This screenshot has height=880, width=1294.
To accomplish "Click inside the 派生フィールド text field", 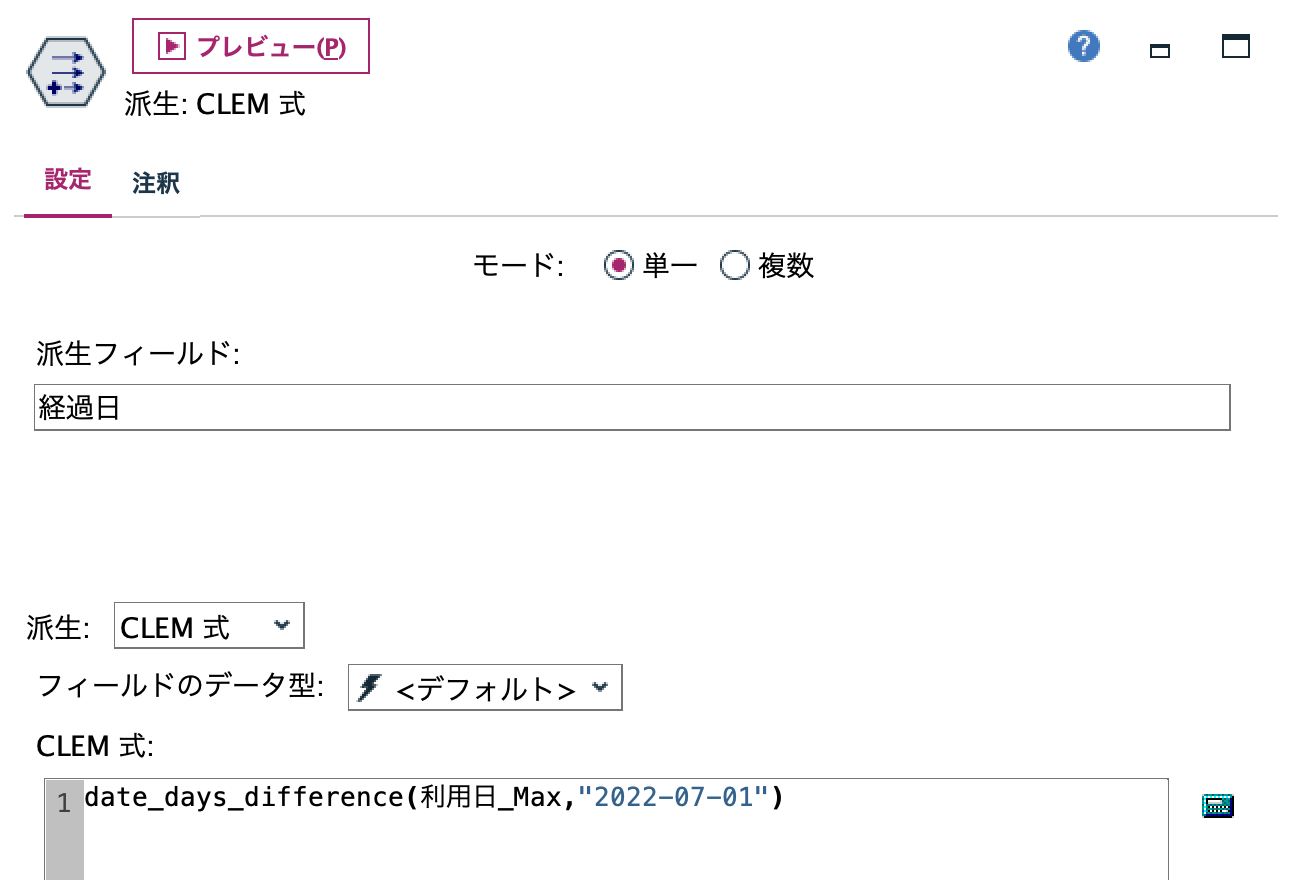I will [x=400, y=406].
